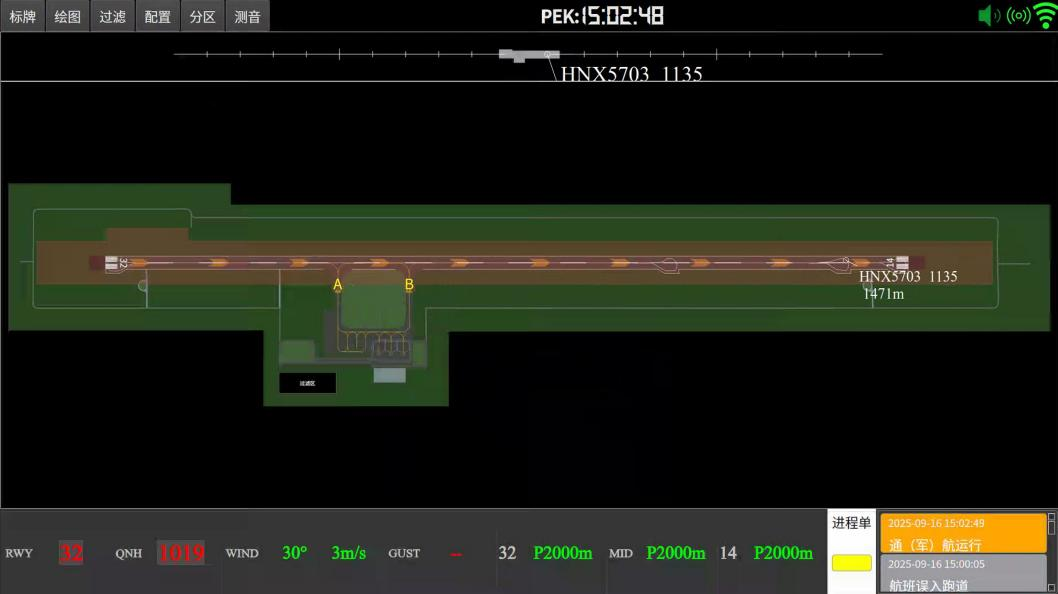The width and height of the screenshot is (1058, 594).
Task: Open the 标牌 menu
Action: pos(23,16)
